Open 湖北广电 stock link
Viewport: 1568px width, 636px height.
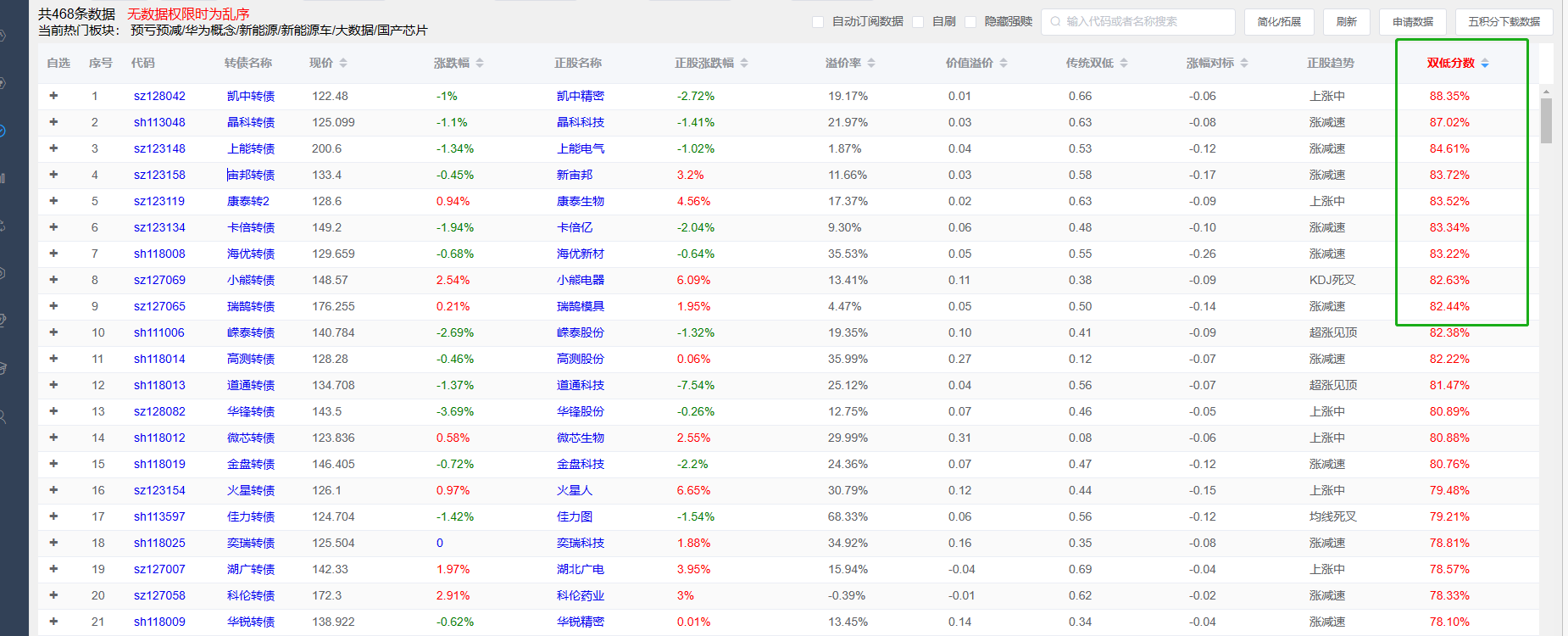tap(581, 569)
